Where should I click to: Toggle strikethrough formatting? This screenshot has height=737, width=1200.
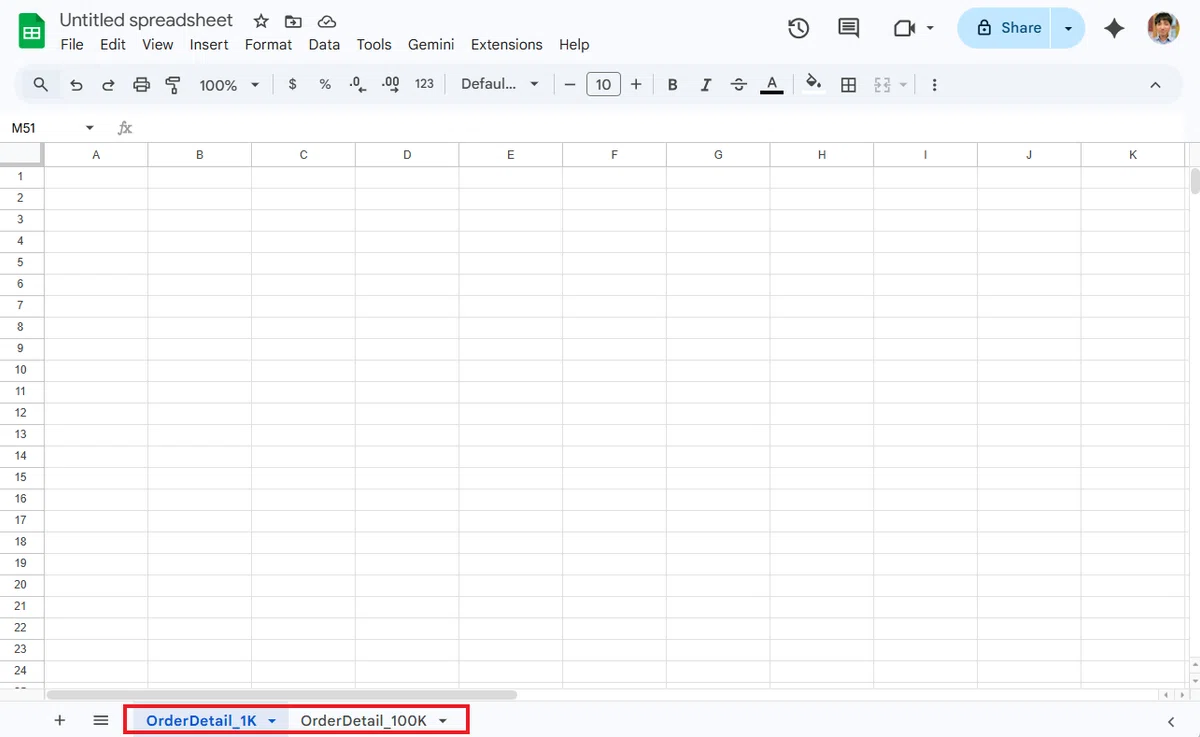739,85
